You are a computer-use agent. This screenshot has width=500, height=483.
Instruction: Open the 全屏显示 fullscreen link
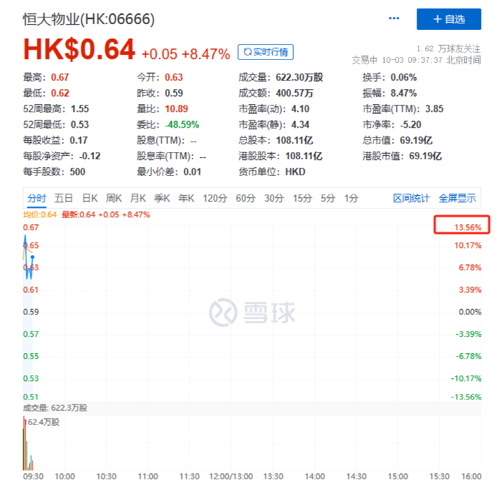coord(457,198)
